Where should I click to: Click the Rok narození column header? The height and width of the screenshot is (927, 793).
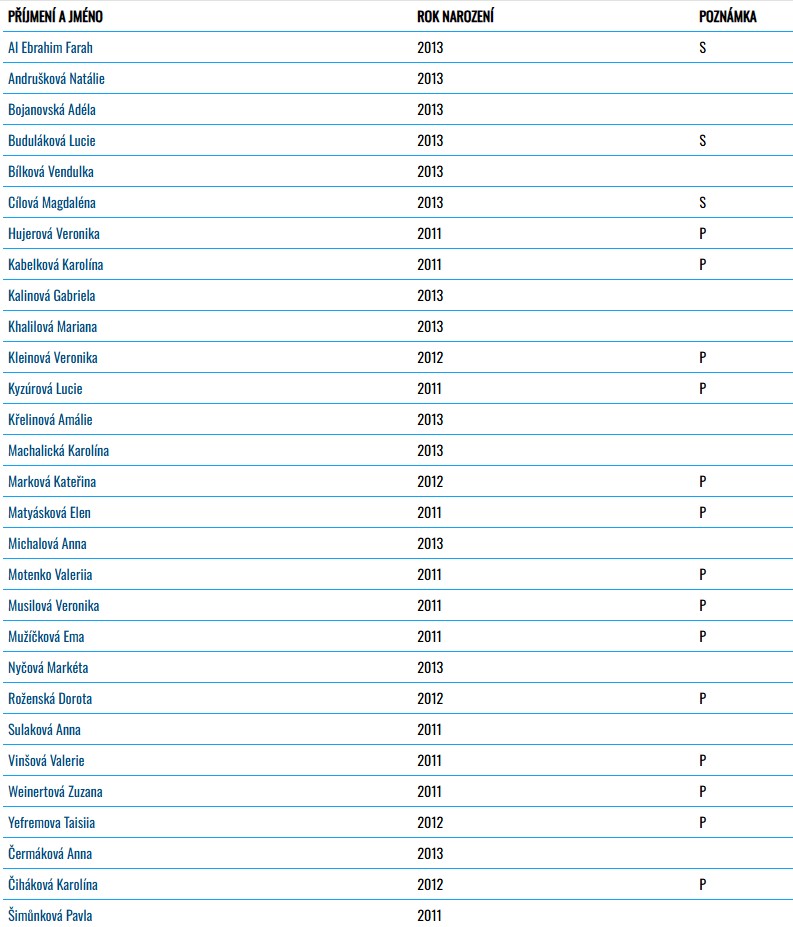(x=455, y=17)
